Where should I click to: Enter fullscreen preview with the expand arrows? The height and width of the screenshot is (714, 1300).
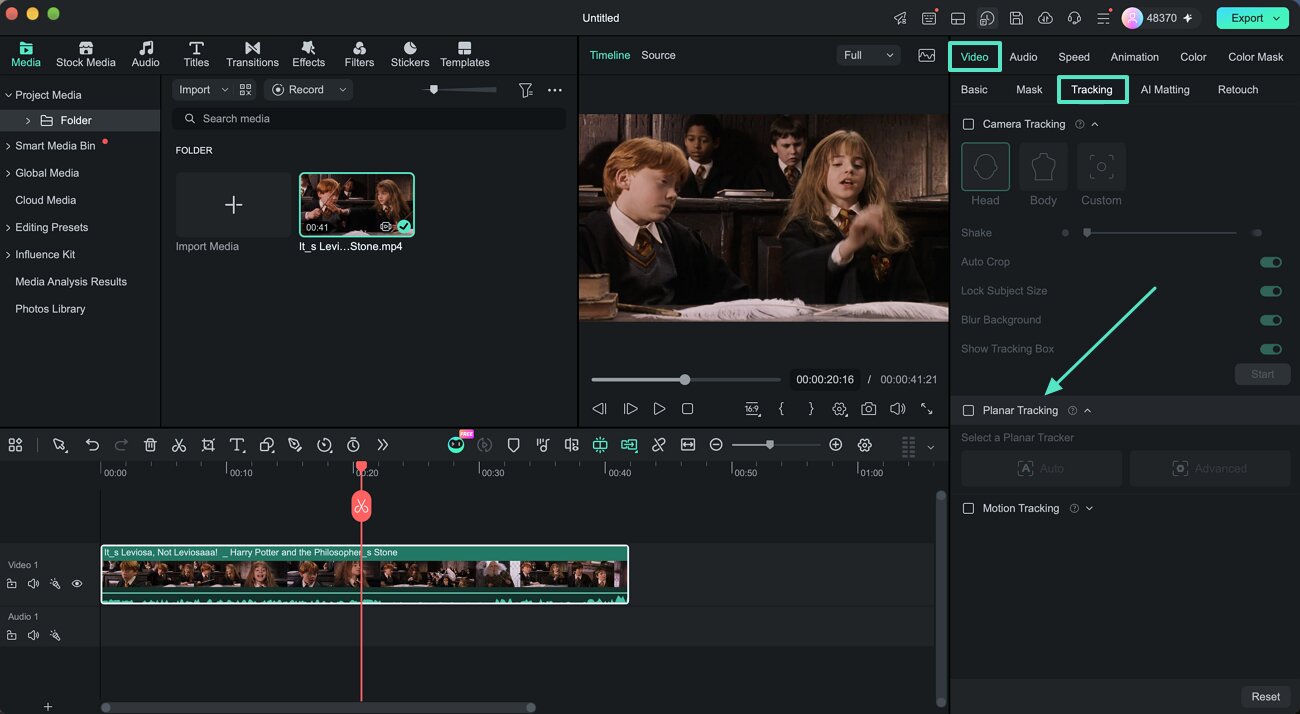coord(927,409)
